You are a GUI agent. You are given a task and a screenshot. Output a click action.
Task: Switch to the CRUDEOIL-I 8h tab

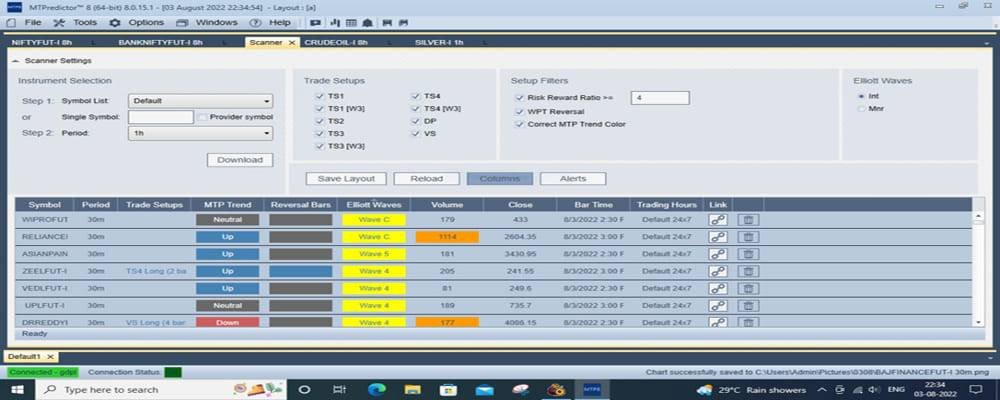click(x=336, y=43)
